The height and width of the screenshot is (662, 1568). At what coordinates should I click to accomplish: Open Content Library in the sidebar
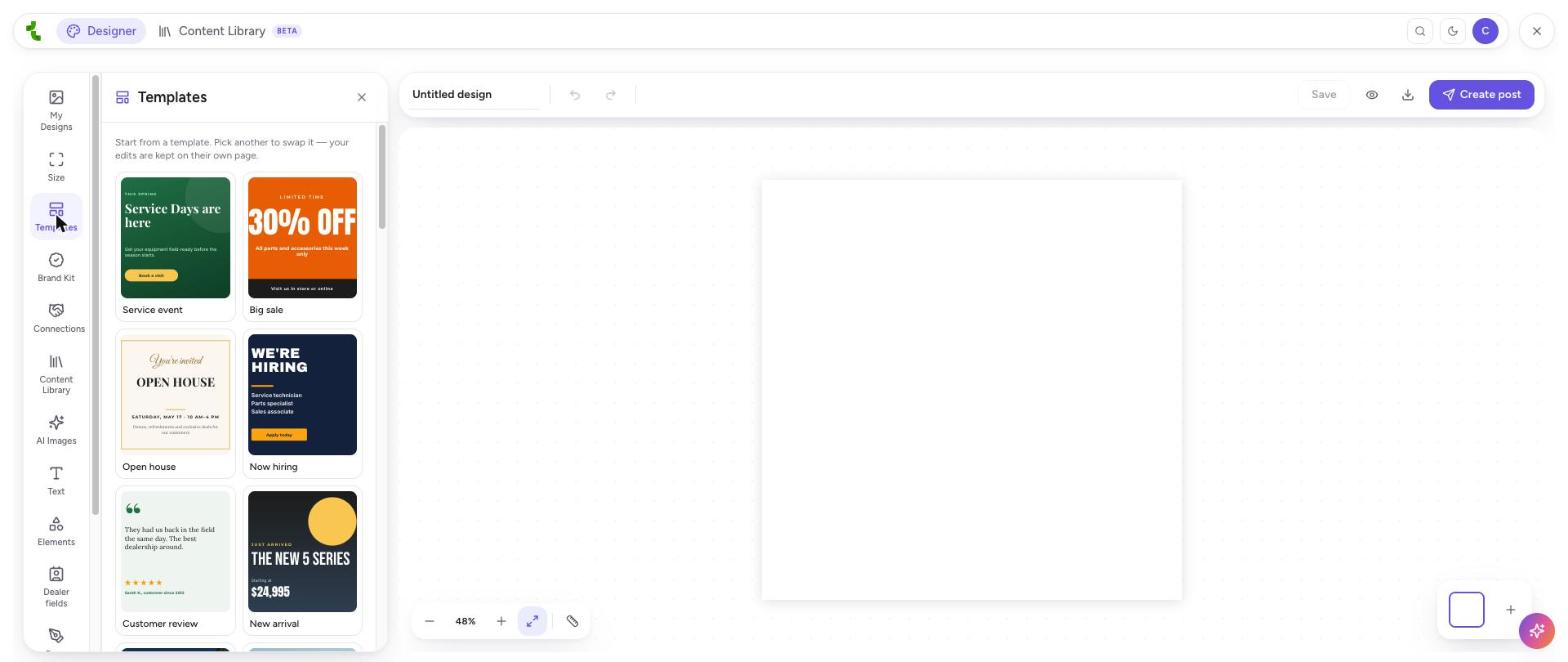coord(56,374)
